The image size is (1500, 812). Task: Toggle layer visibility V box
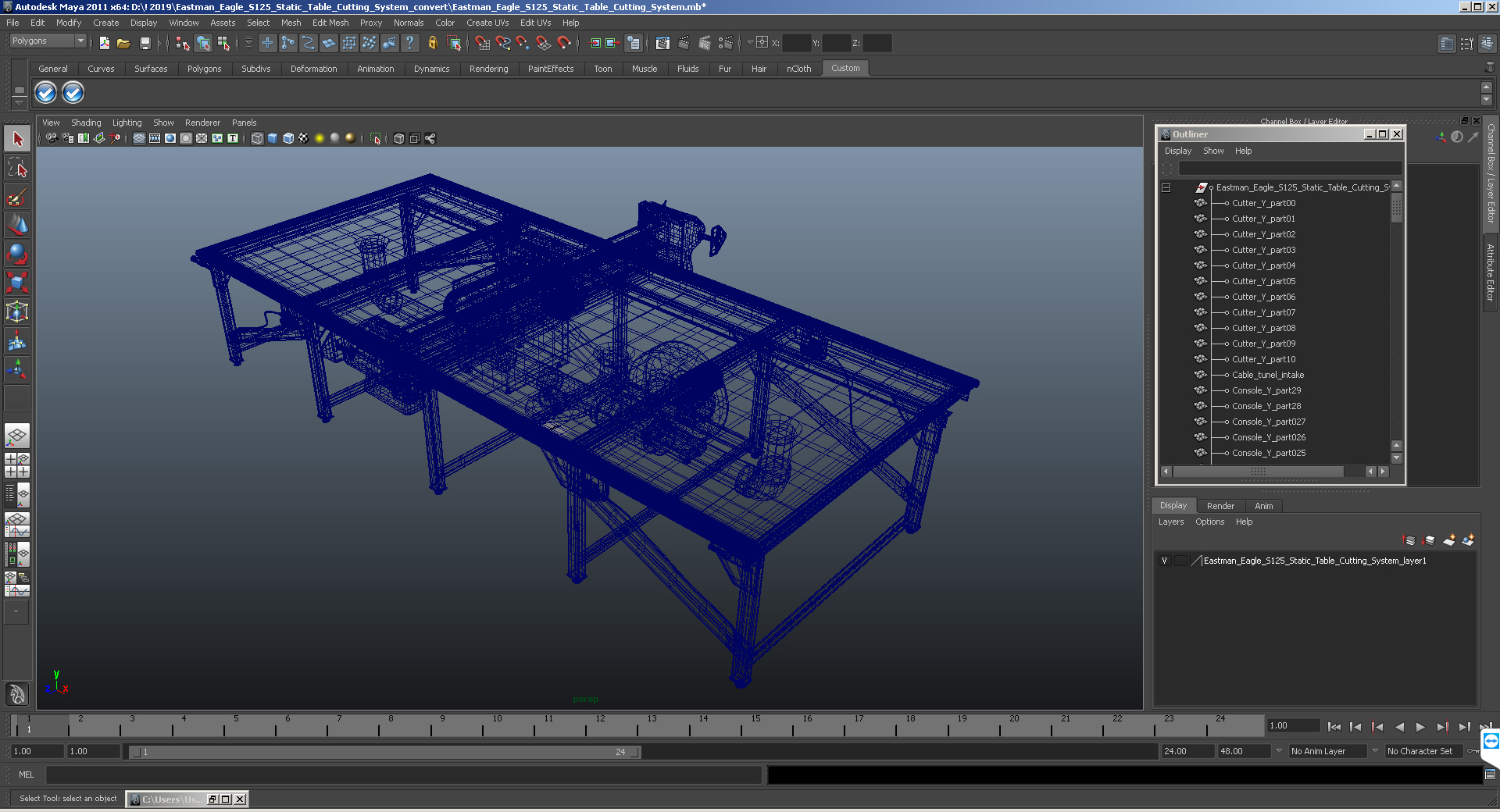(x=1165, y=561)
